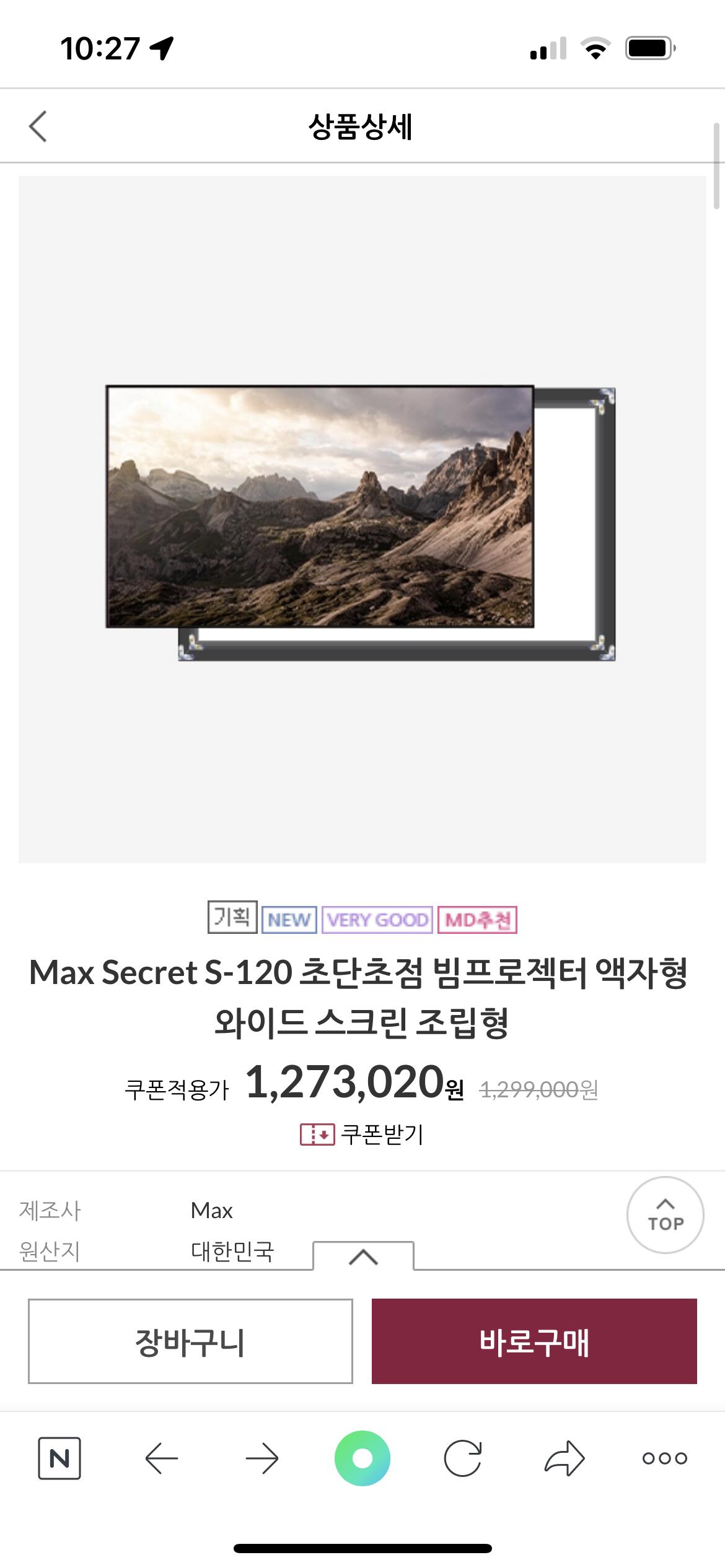The height and width of the screenshot is (1568, 725).
Task: Open the three-dot more menu
Action: pos(665,1458)
